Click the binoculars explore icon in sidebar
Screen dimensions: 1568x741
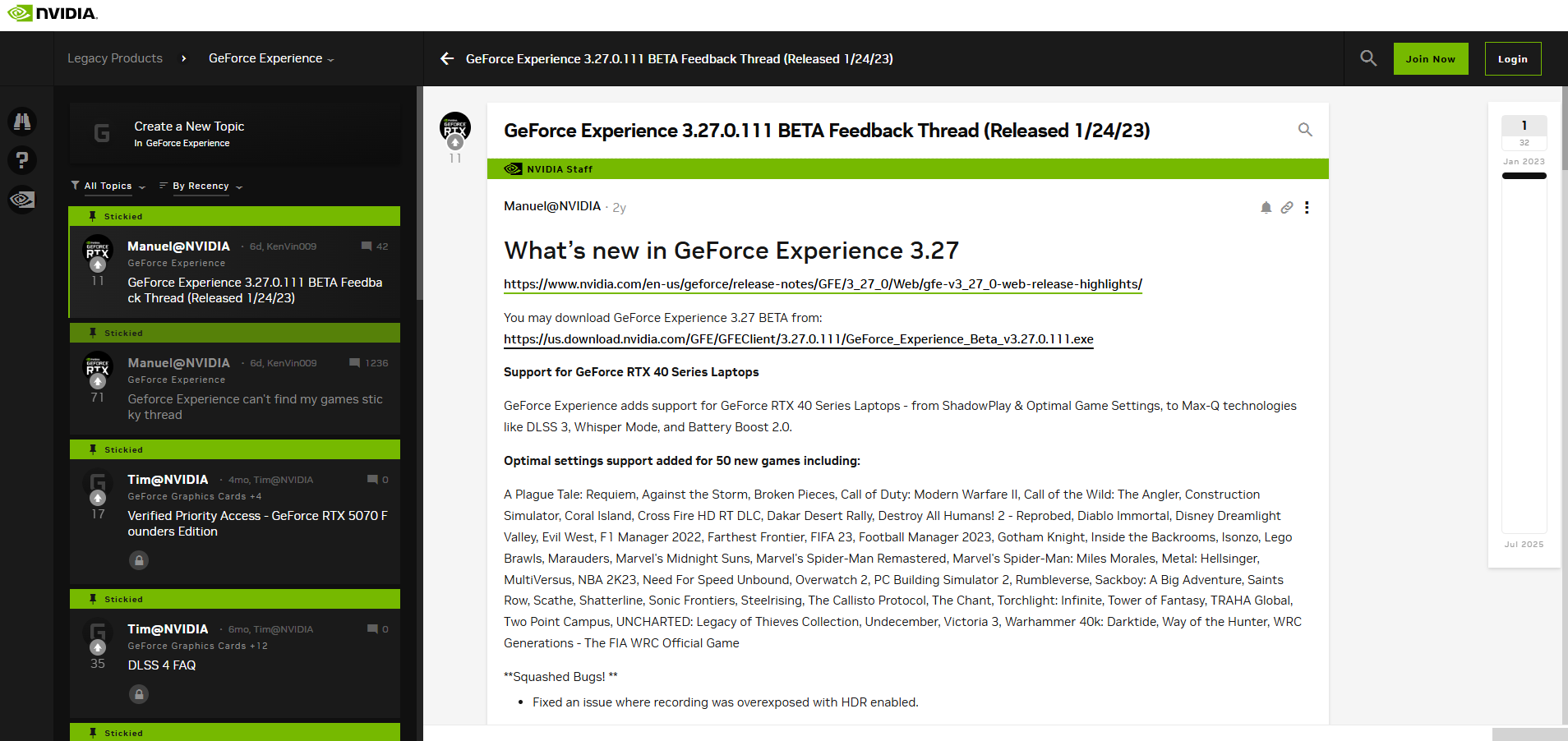click(x=22, y=122)
